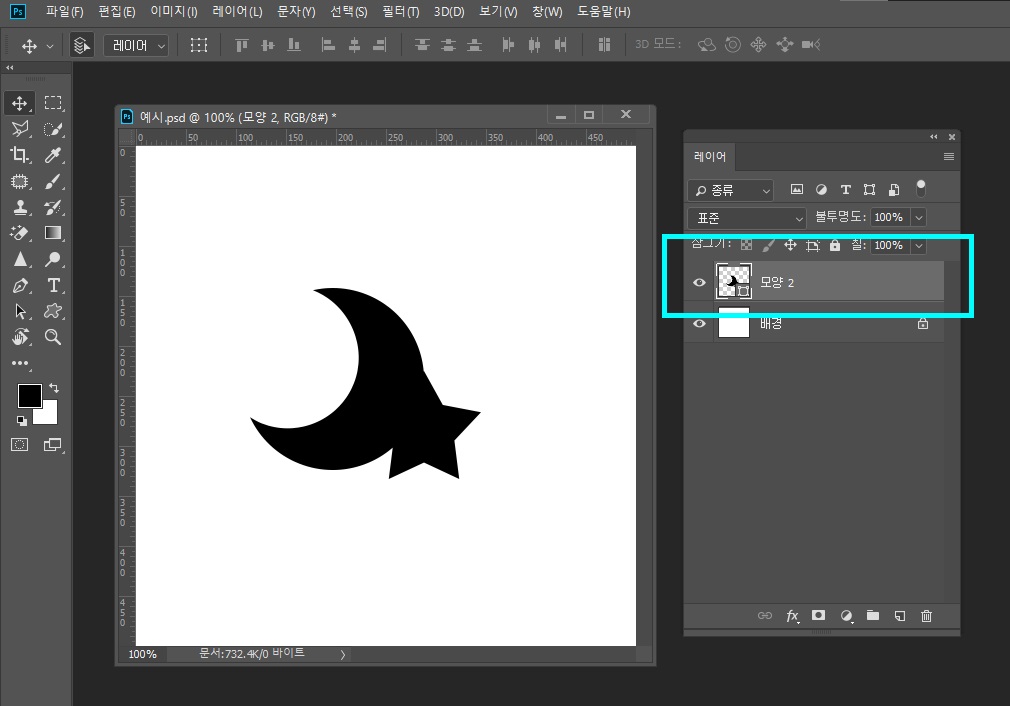
Task: Open the Layers panel options menu
Action: point(948,157)
